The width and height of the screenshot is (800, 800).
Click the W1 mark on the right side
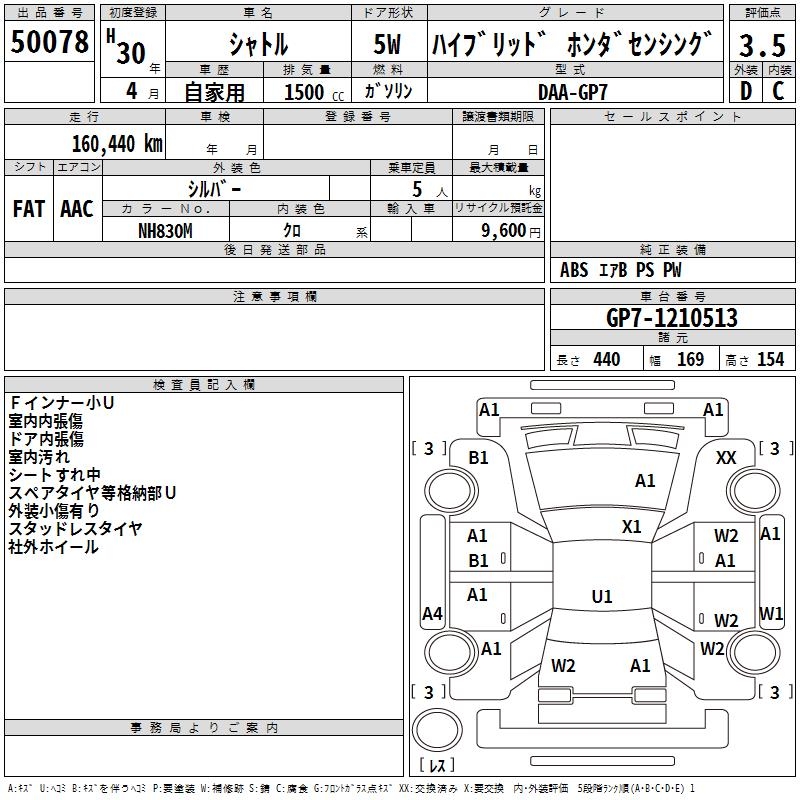point(771,613)
